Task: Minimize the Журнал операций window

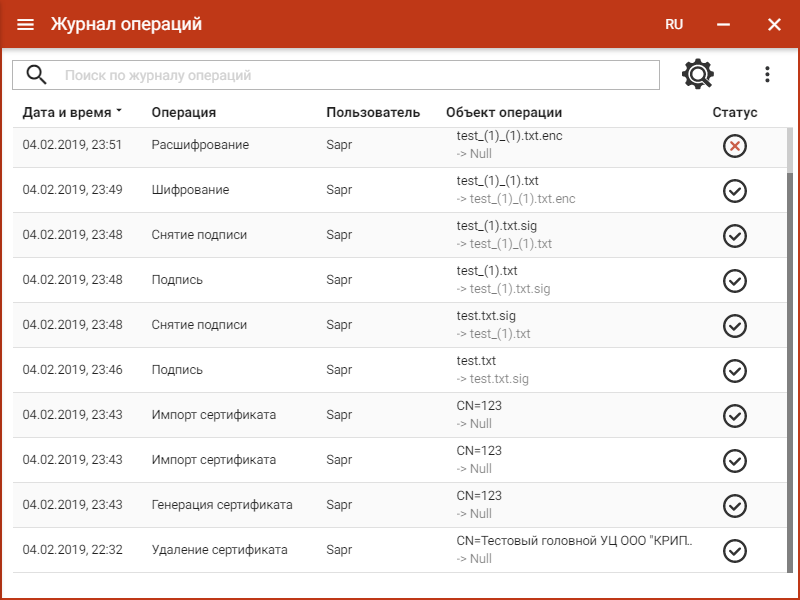Action: pyautogui.click(x=723, y=25)
